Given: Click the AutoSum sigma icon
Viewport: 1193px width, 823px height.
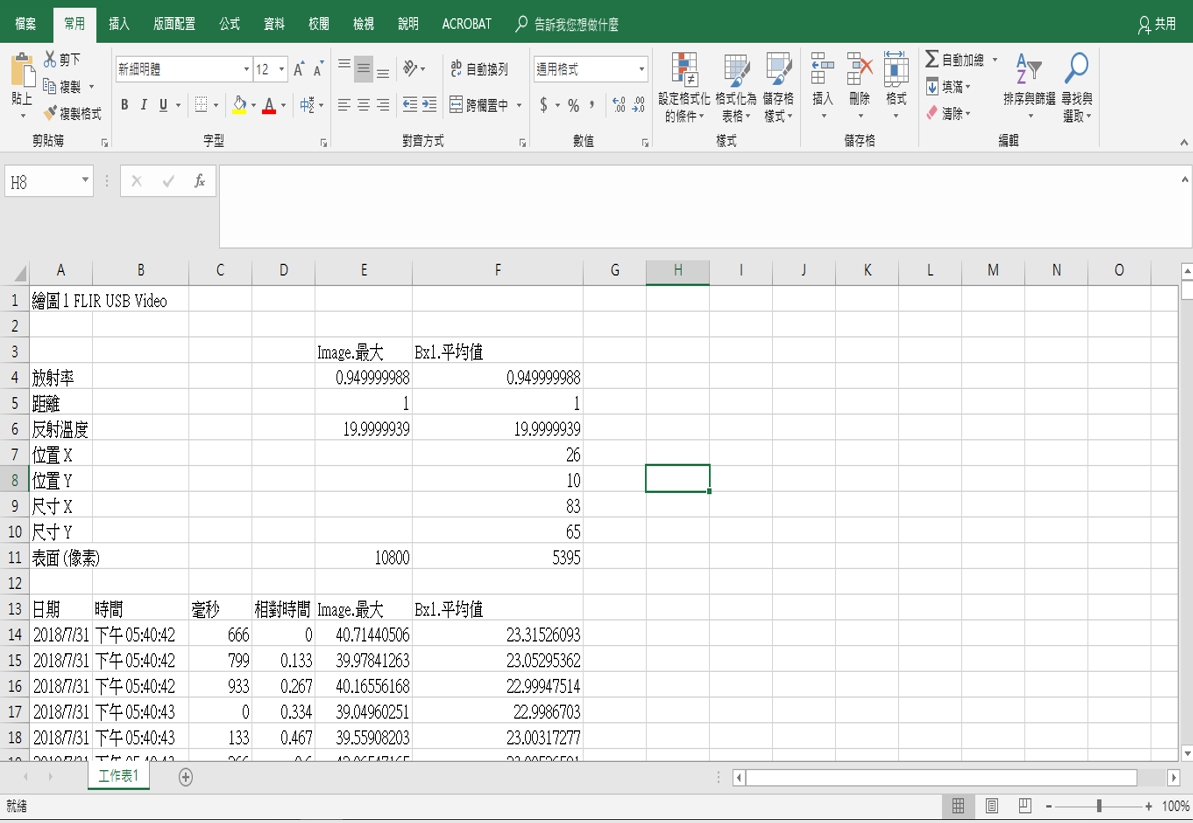Looking at the screenshot, I should click(932, 60).
